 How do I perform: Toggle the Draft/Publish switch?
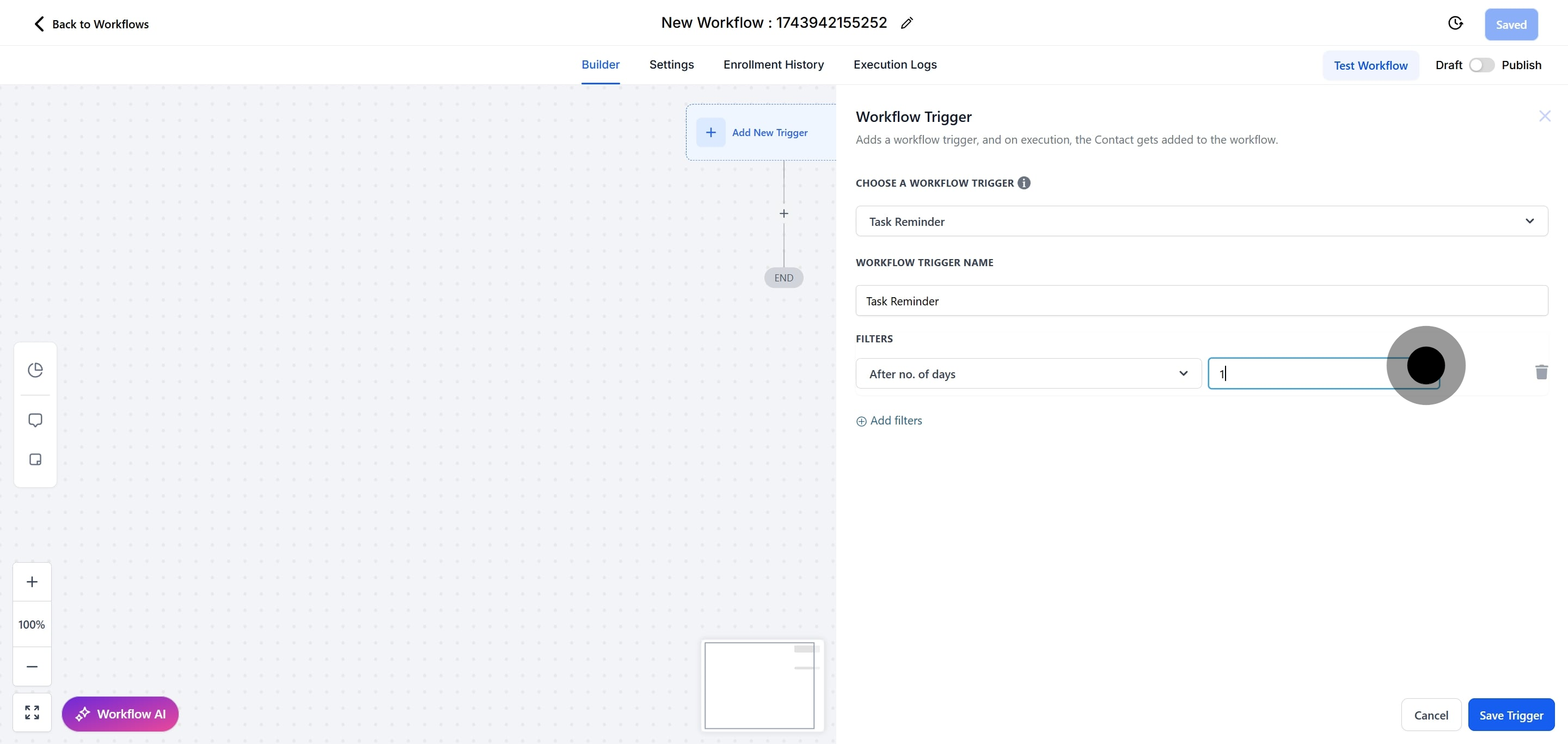point(1481,65)
